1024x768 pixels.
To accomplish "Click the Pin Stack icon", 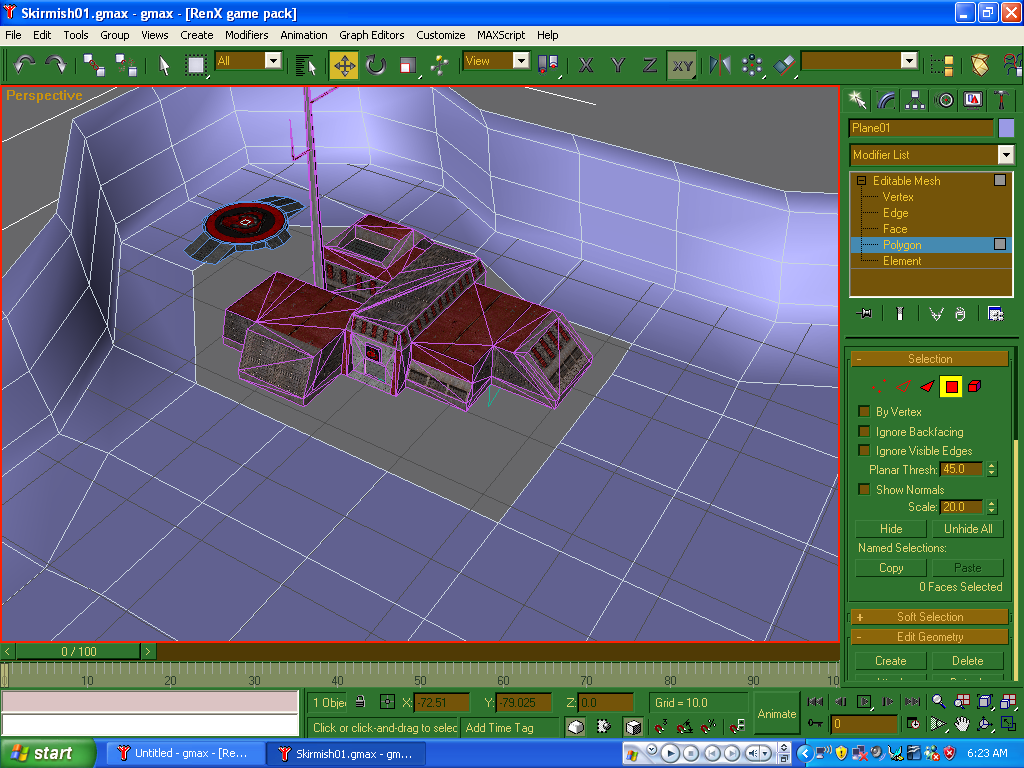I will (865, 314).
